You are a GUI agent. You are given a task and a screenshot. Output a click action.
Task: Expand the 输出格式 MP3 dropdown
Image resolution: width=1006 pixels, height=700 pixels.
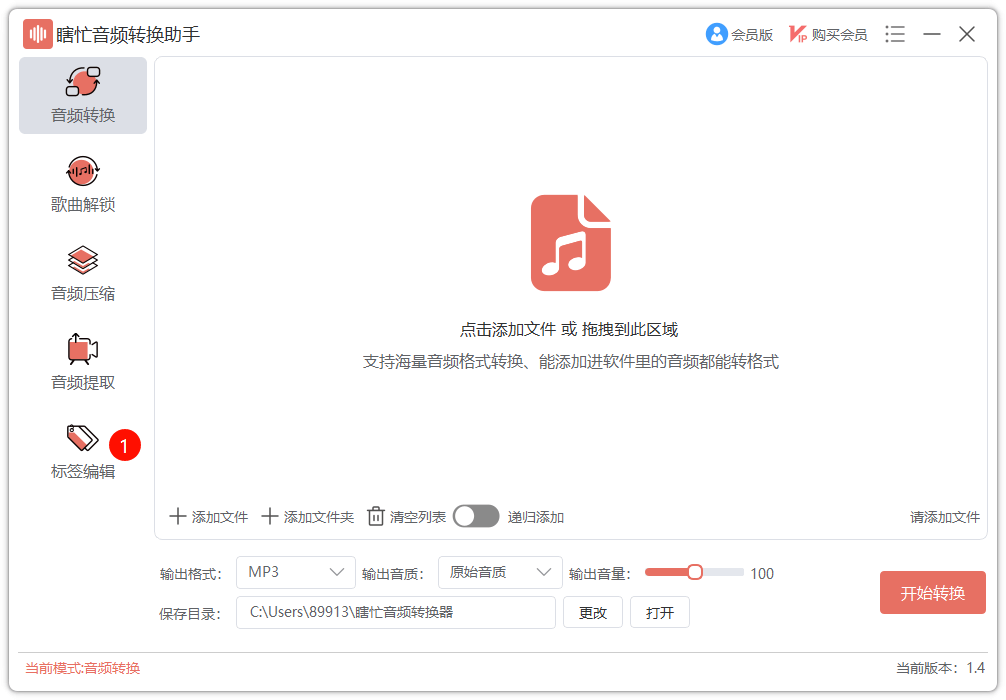[296, 572]
